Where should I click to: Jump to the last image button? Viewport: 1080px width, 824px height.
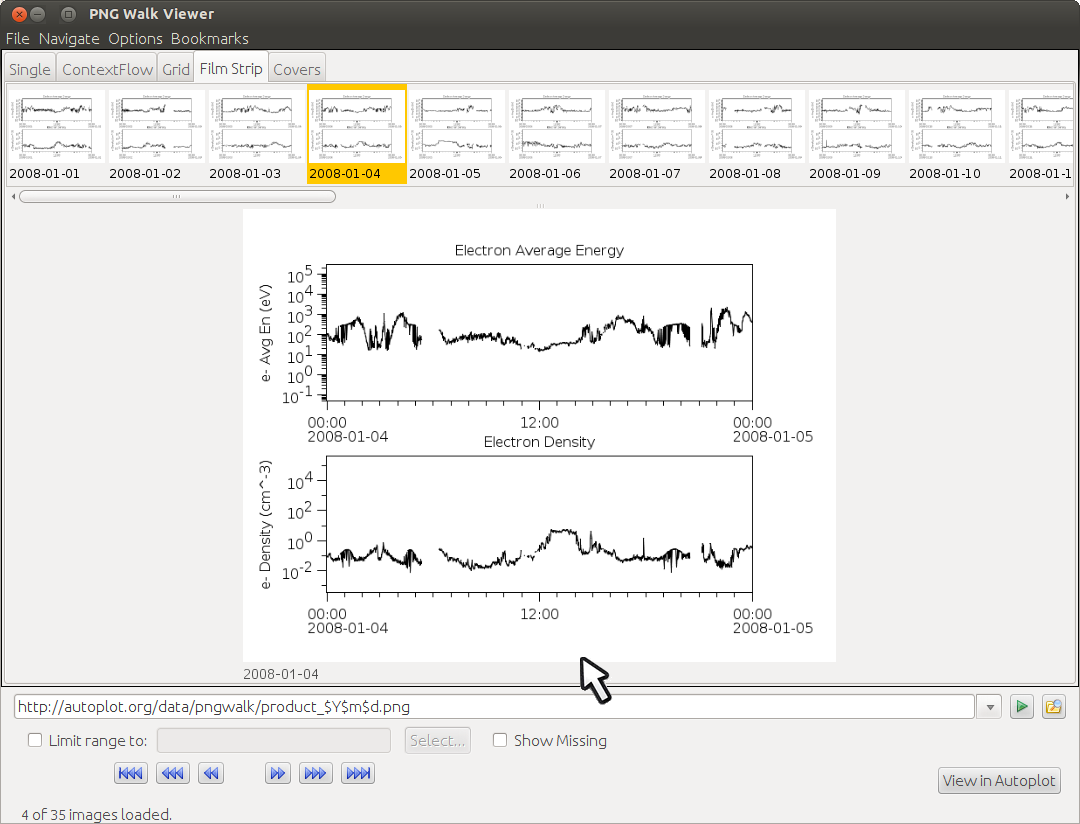357,773
